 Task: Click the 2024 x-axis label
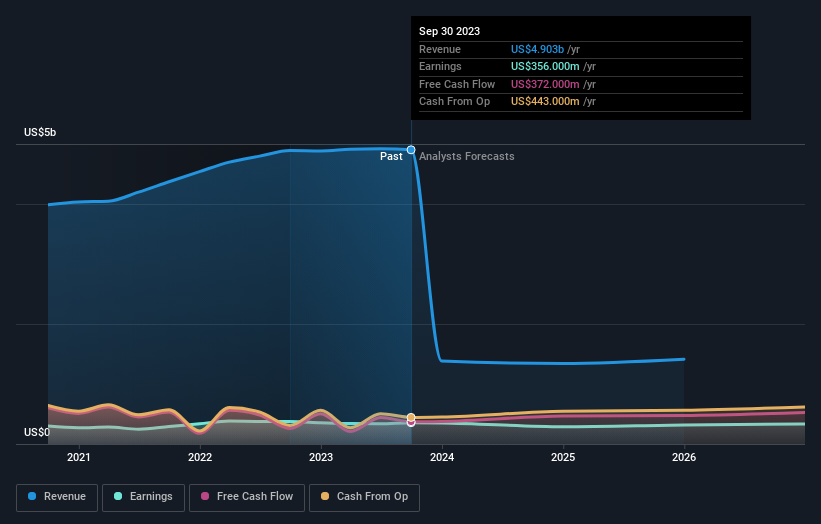pos(442,458)
